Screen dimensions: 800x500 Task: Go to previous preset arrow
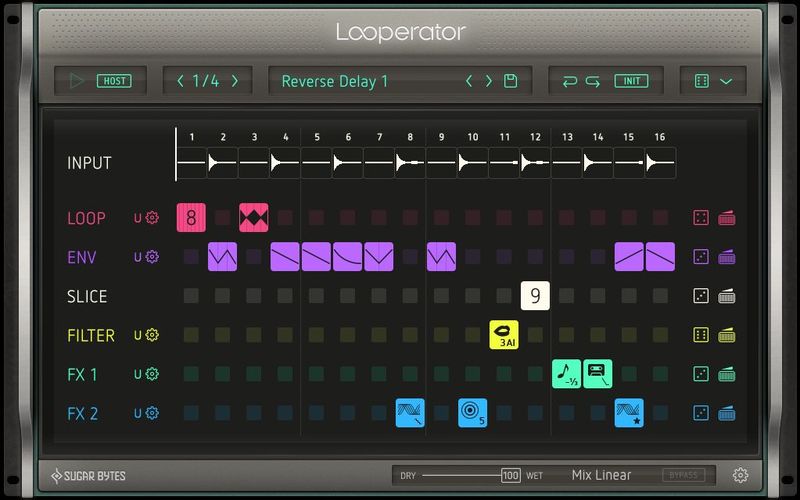tap(469, 81)
